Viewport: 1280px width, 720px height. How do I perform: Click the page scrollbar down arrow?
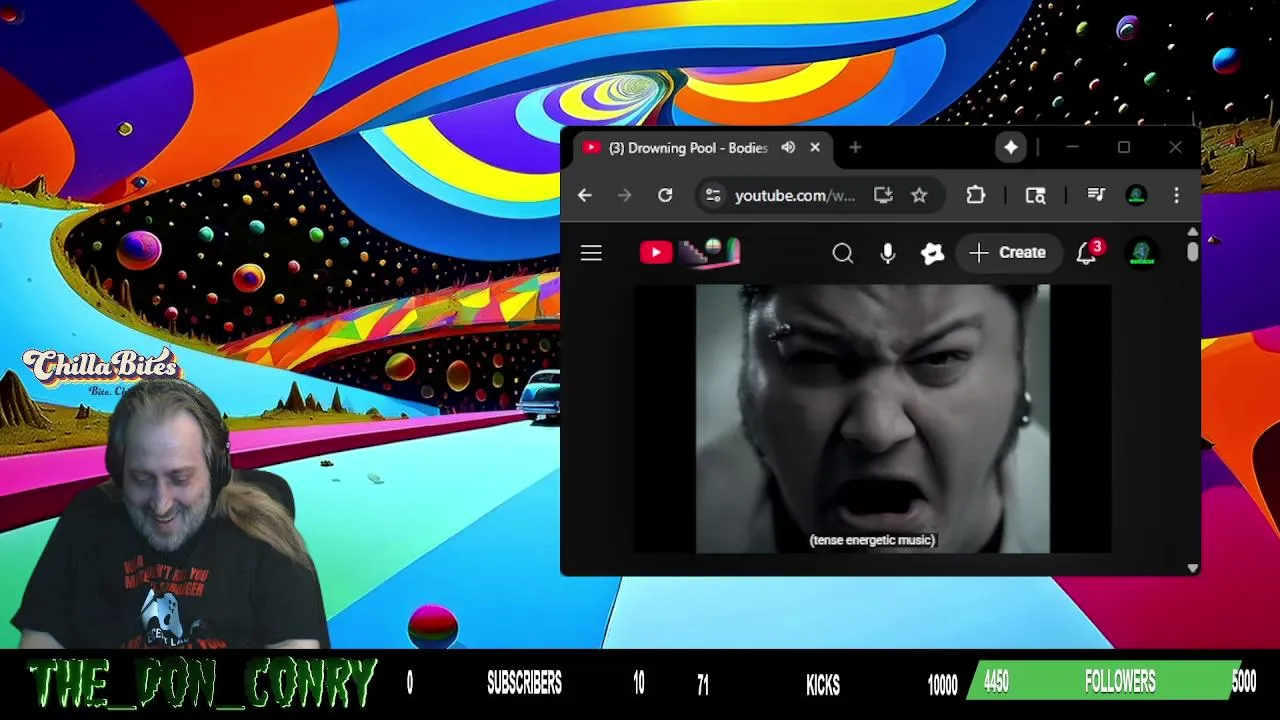click(1193, 568)
